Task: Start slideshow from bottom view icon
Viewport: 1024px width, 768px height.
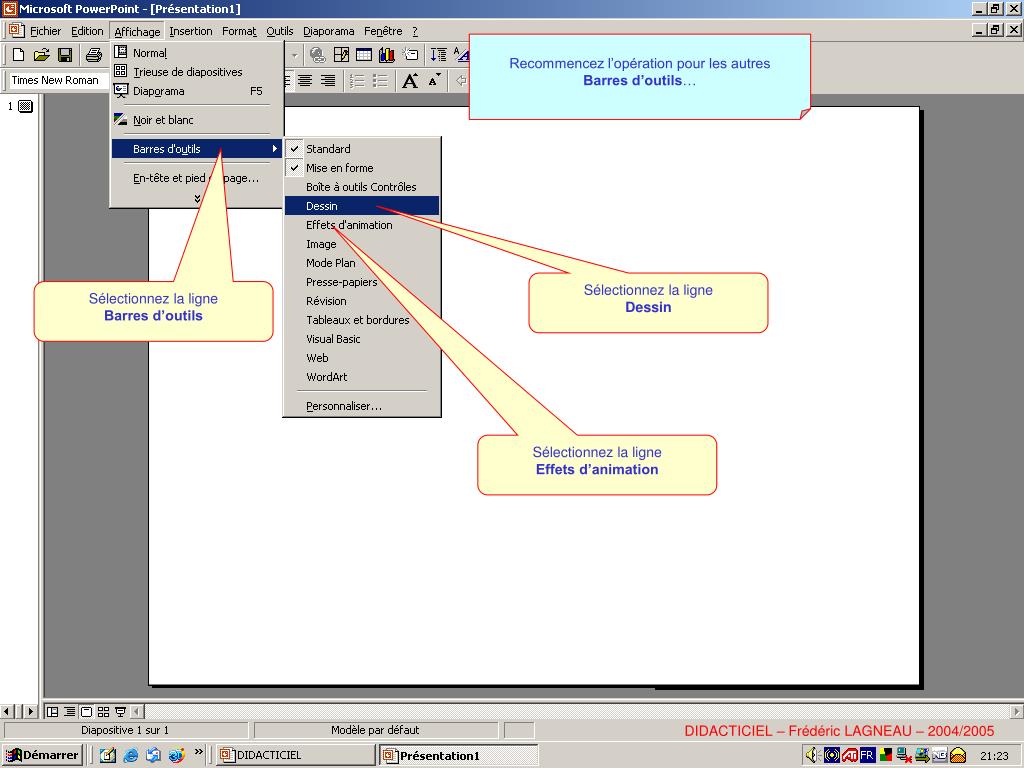Action: click(x=120, y=711)
